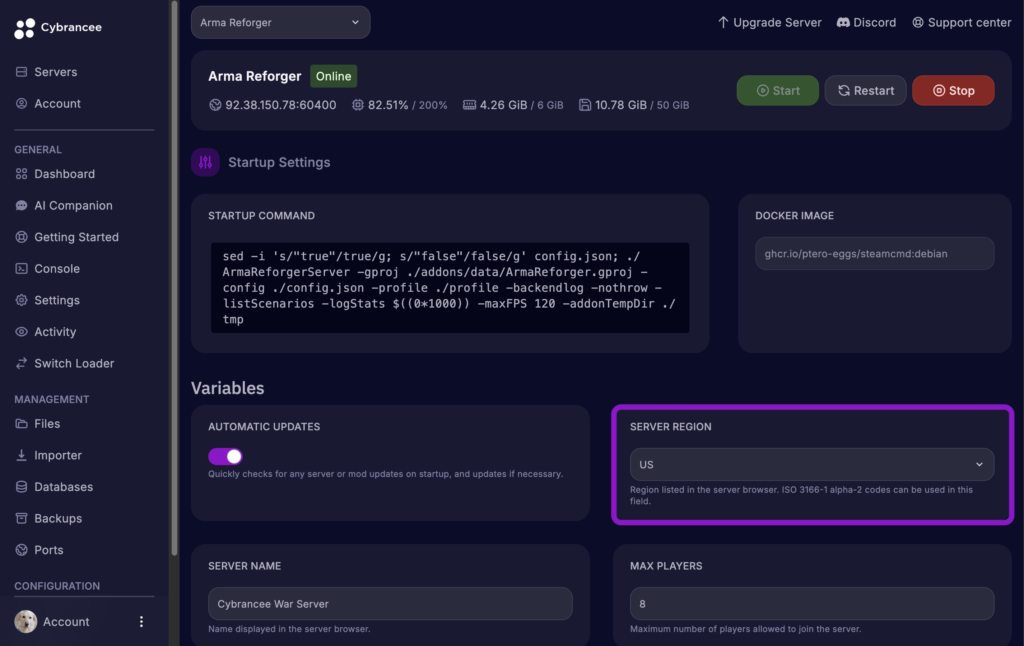Go to Dashboard
The image size is (1024, 646).
pyautogui.click(x=64, y=174)
